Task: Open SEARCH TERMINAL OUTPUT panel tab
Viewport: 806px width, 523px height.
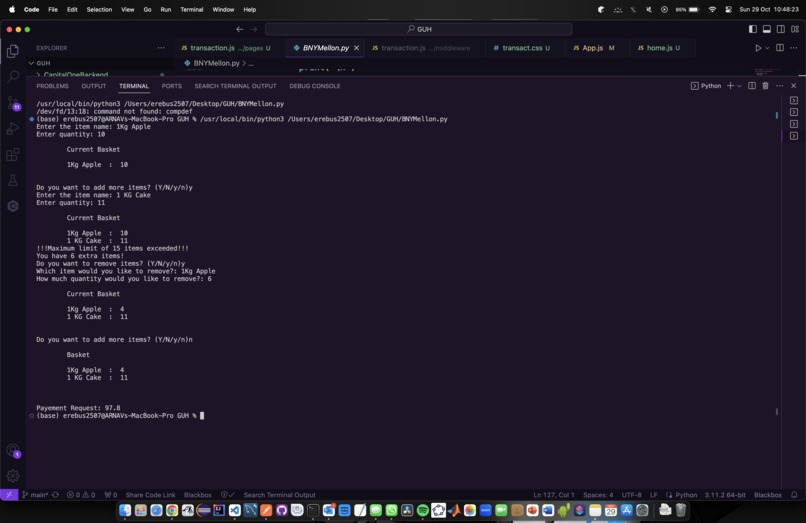Action: pyautogui.click(x=235, y=86)
